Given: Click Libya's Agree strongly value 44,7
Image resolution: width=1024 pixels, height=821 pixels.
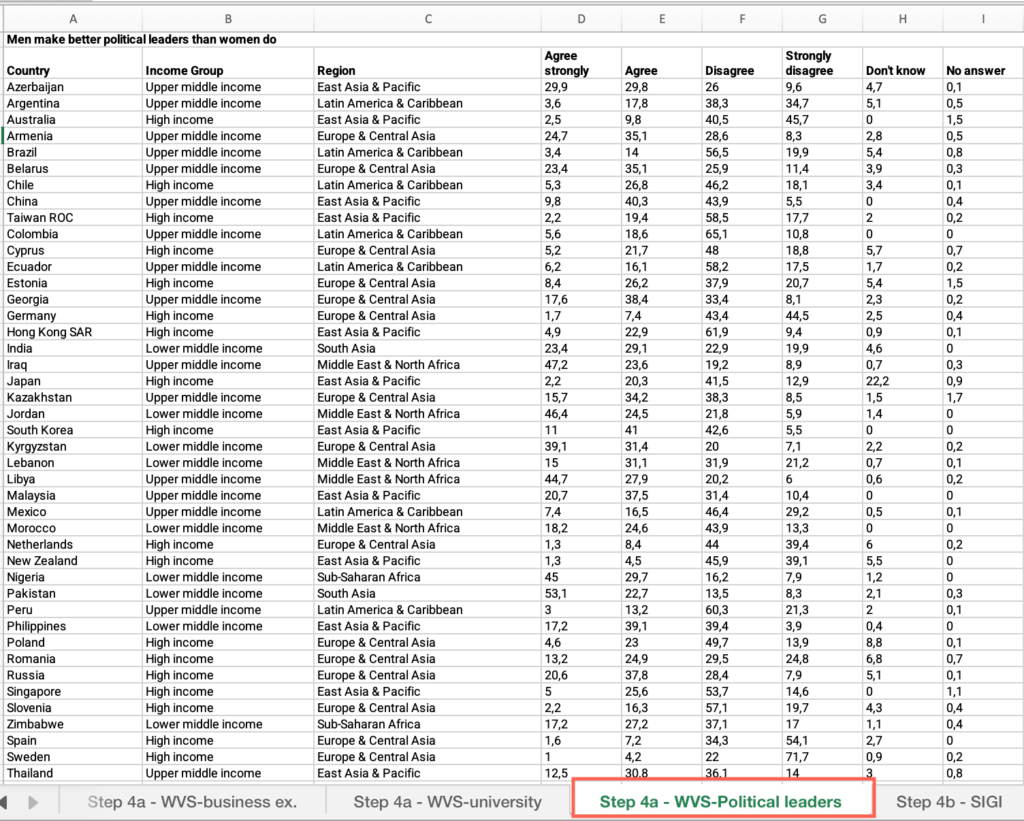Looking at the screenshot, I should pyautogui.click(x=581, y=479).
